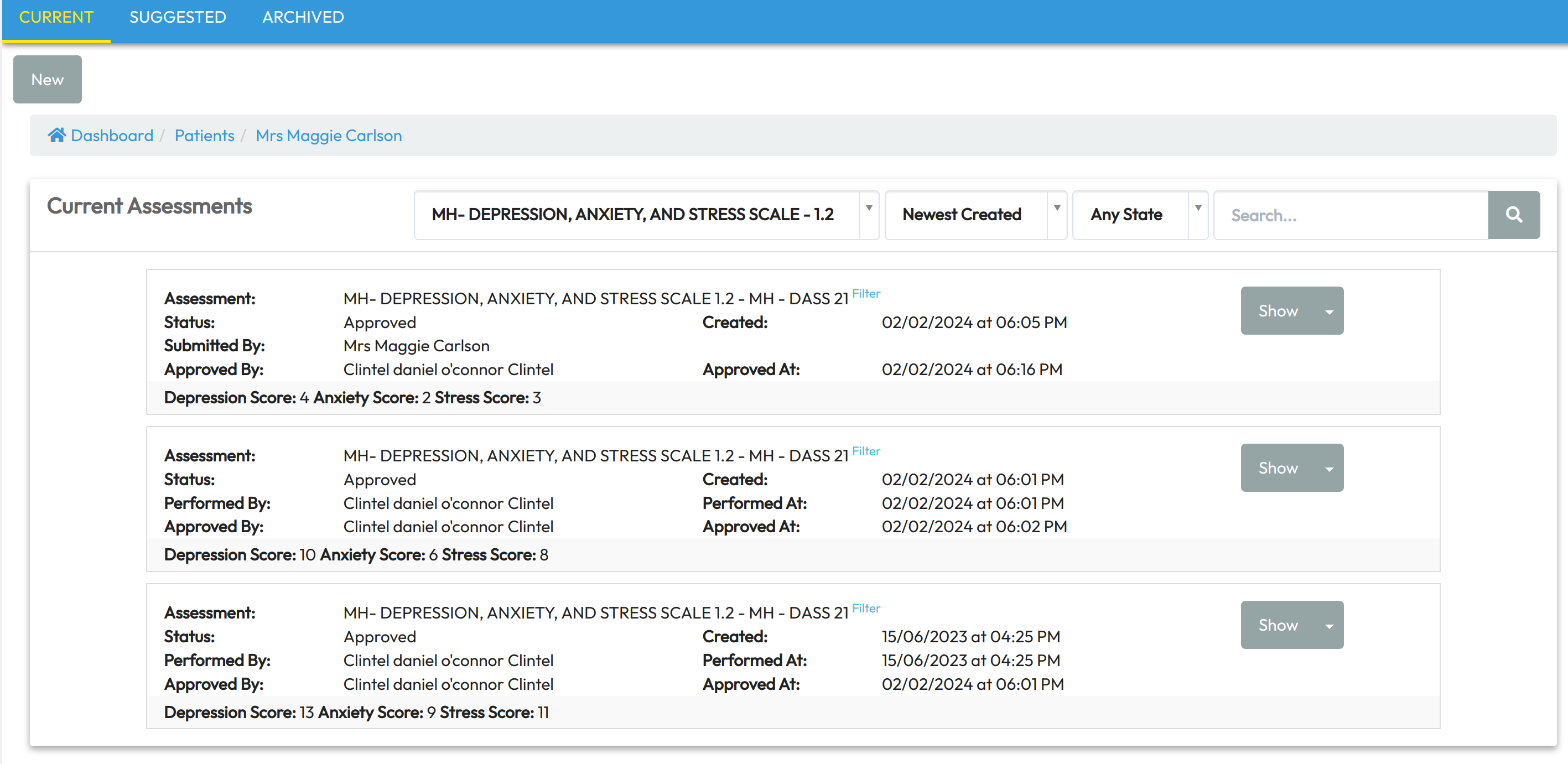The width and height of the screenshot is (1568, 764).
Task: Select the Current tab
Action: click(x=56, y=17)
